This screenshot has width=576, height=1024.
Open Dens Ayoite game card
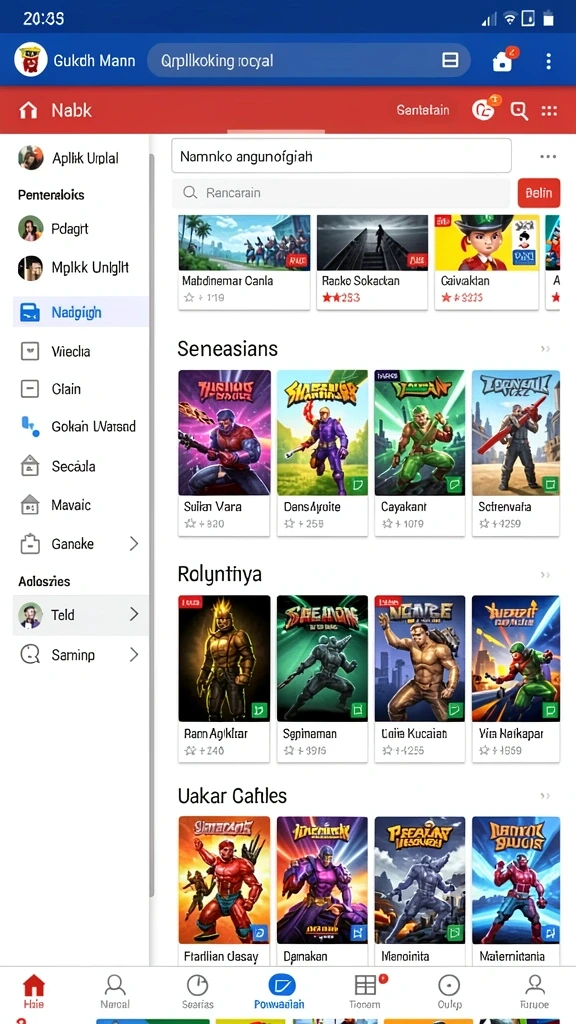[x=323, y=453]
